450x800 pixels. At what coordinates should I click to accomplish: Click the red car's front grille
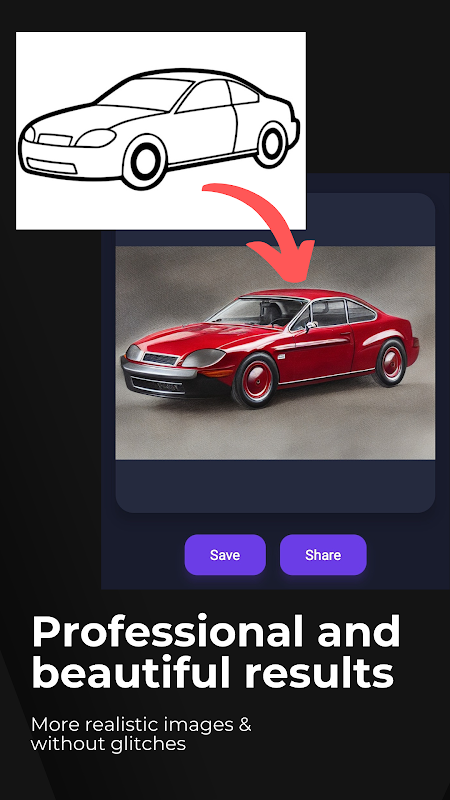160,359
